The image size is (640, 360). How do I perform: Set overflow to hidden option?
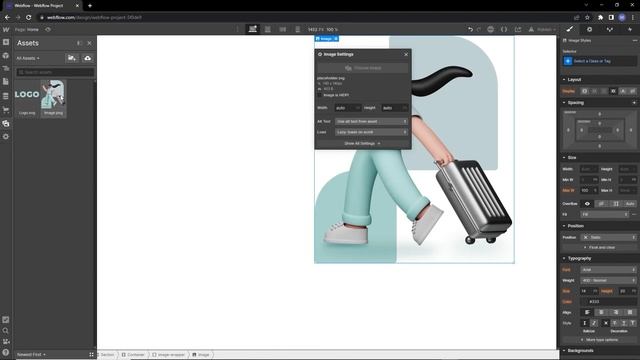click(x=601, y=204)
